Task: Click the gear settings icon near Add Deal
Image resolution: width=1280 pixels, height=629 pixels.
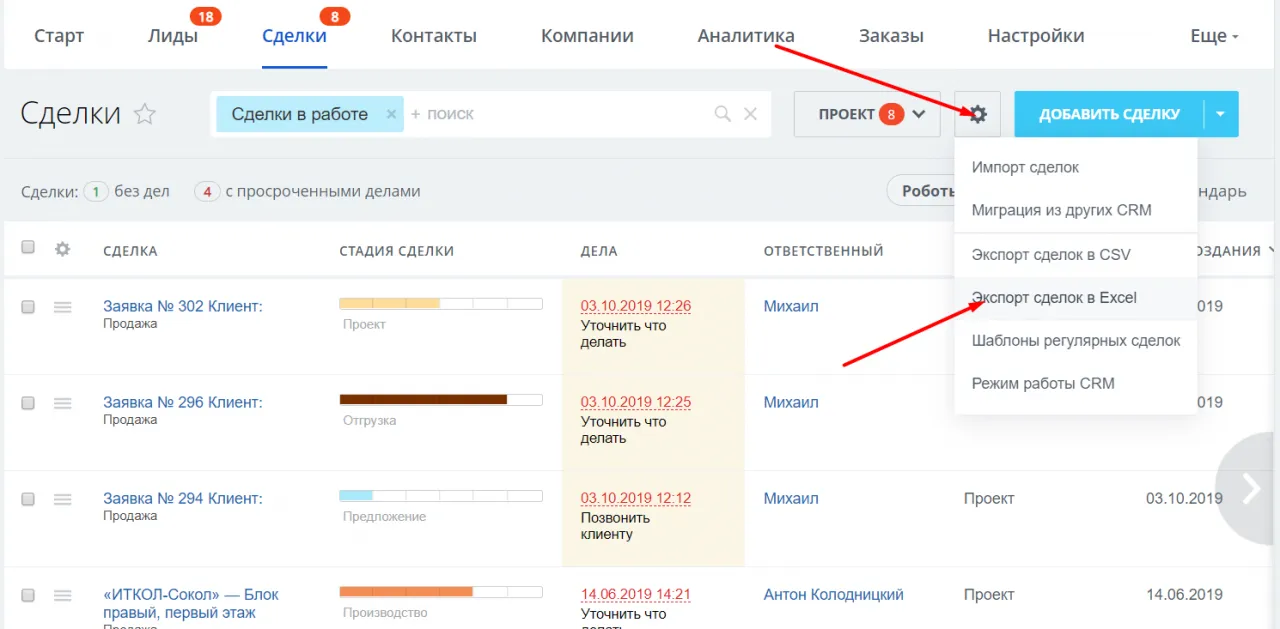Action: tap(977, 114)
